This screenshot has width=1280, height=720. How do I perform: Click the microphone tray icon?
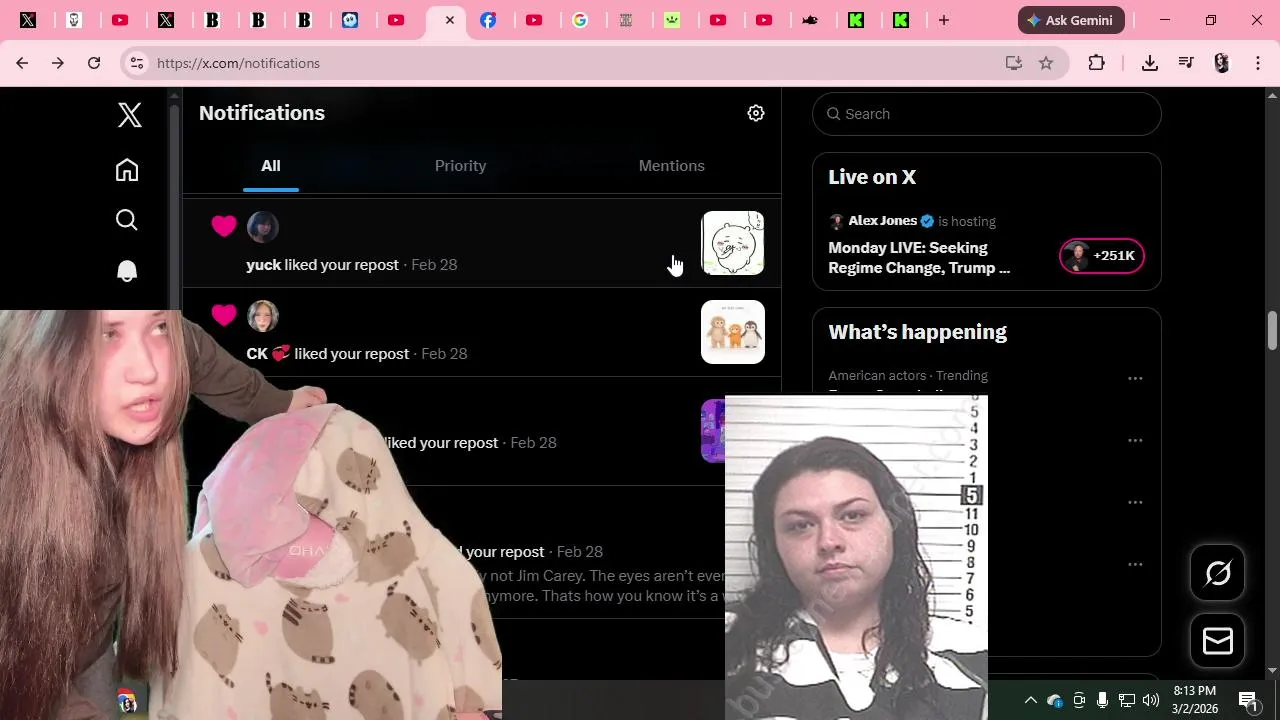point(1102,700)
